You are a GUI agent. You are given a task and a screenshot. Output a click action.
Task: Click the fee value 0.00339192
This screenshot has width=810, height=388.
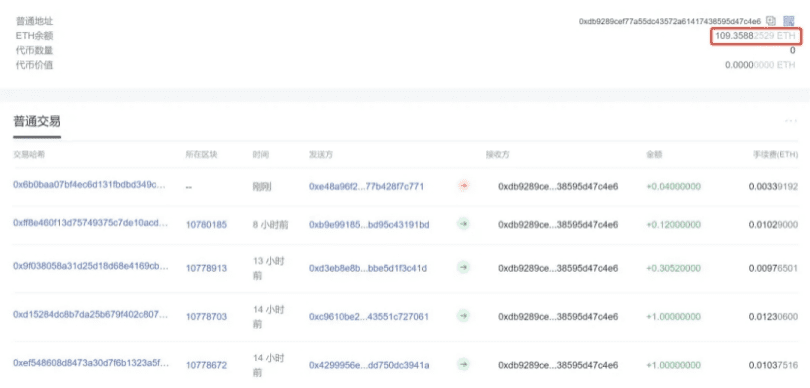point(773,187)
